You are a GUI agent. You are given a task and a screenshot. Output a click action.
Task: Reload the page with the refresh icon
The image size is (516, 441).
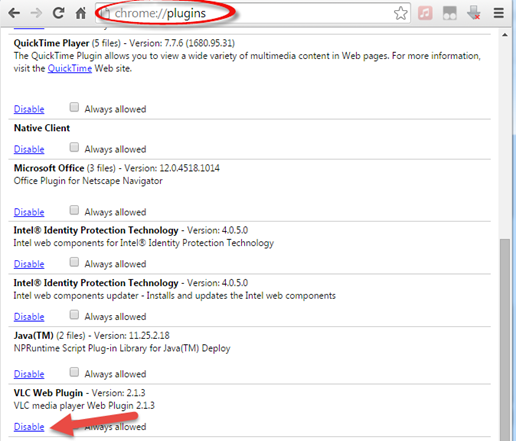click(x=59, y=13)
